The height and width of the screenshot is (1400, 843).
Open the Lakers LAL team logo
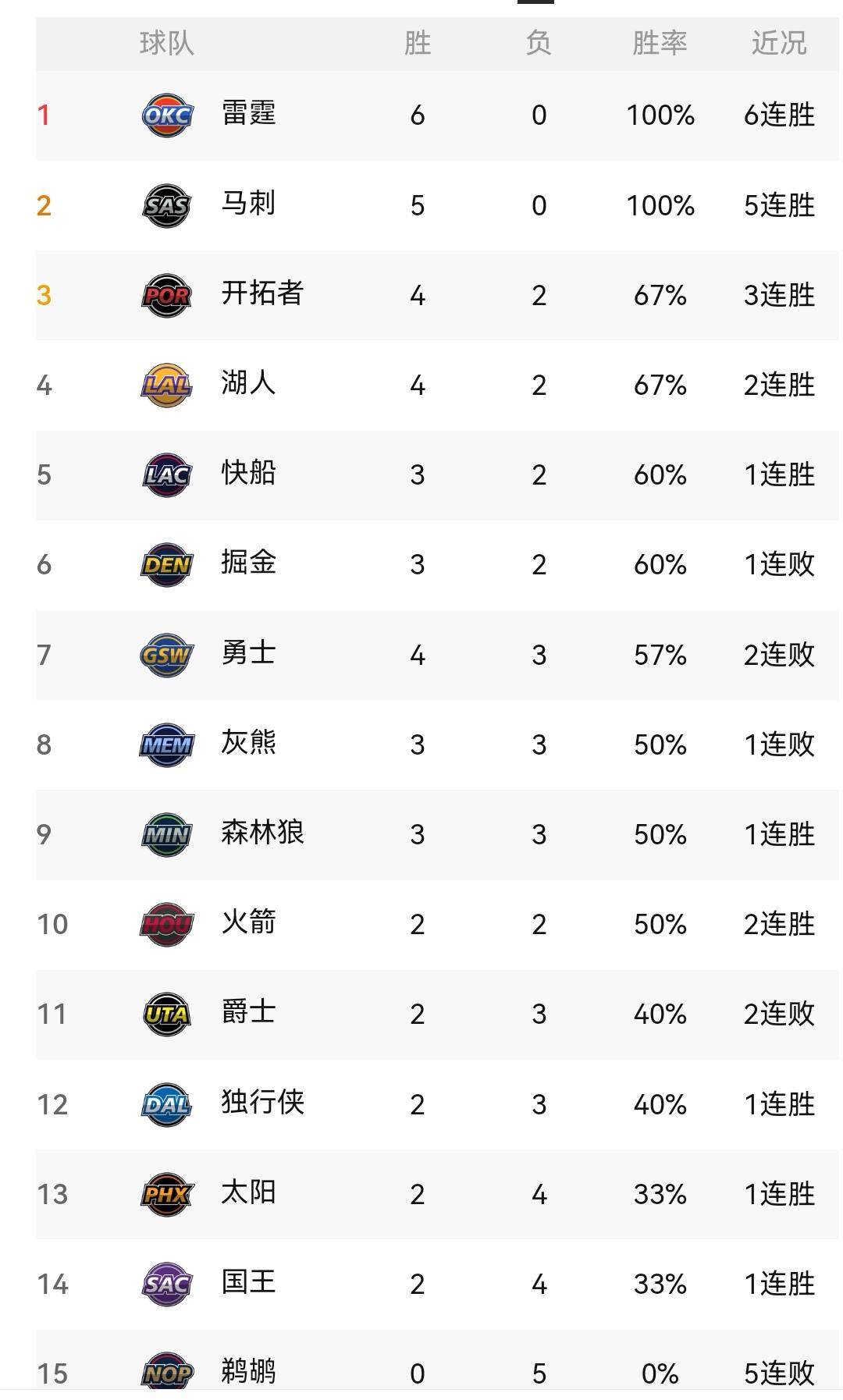coord(166,384)
